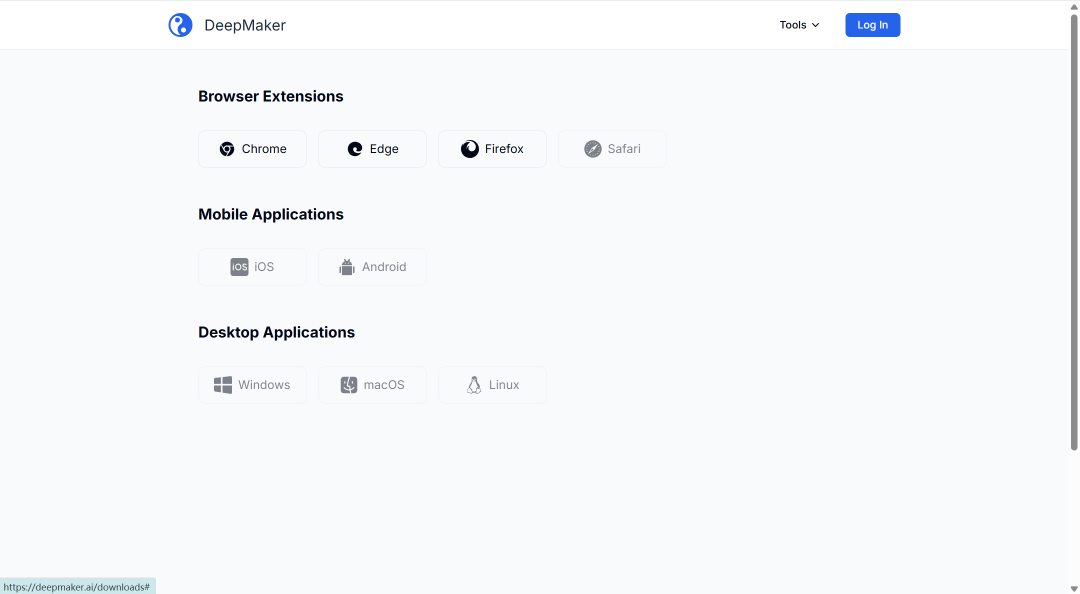Expand the Tools dropdown menu
The width and height of the screenshot is (1080, 594).
pos(799,25)
